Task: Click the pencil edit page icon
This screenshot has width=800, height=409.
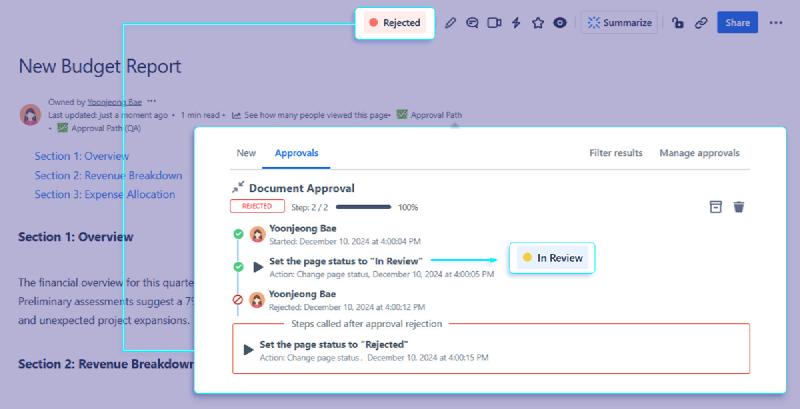Action: (x=450, y=23)
